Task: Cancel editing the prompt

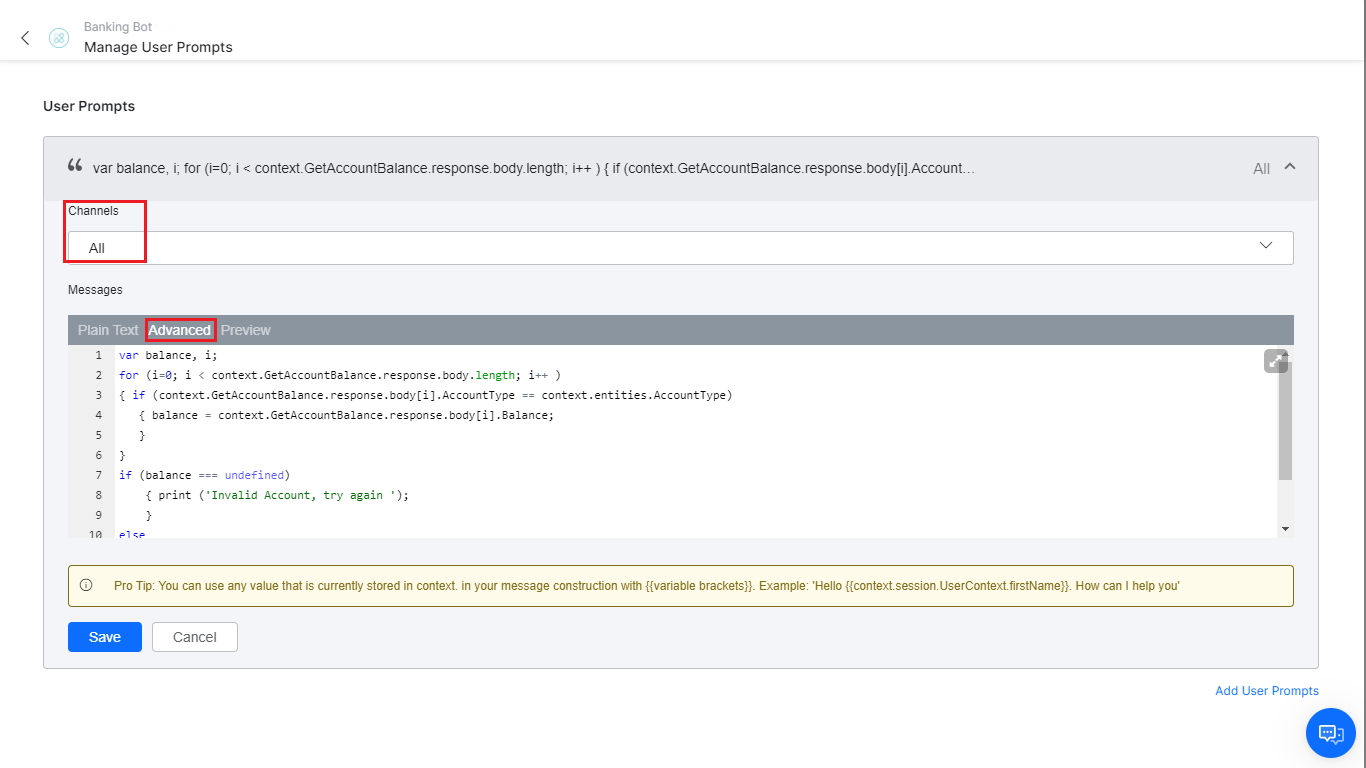Action: (194, 636)
